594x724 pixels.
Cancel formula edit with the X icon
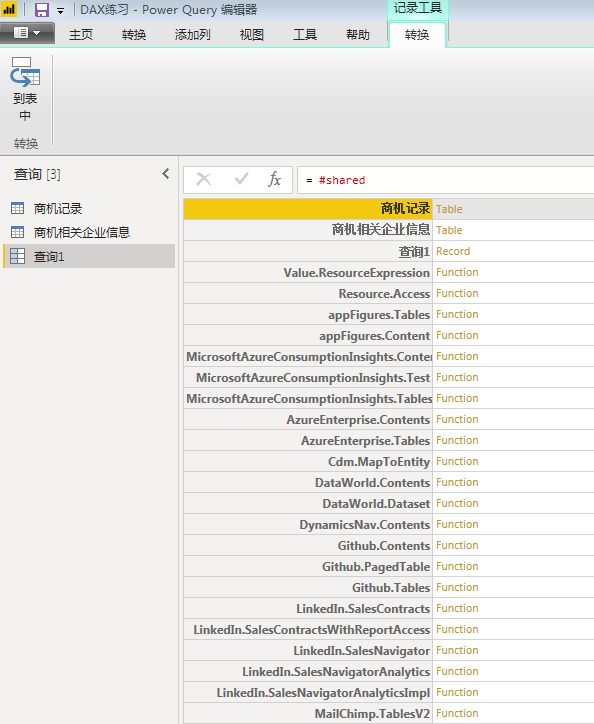204,179
